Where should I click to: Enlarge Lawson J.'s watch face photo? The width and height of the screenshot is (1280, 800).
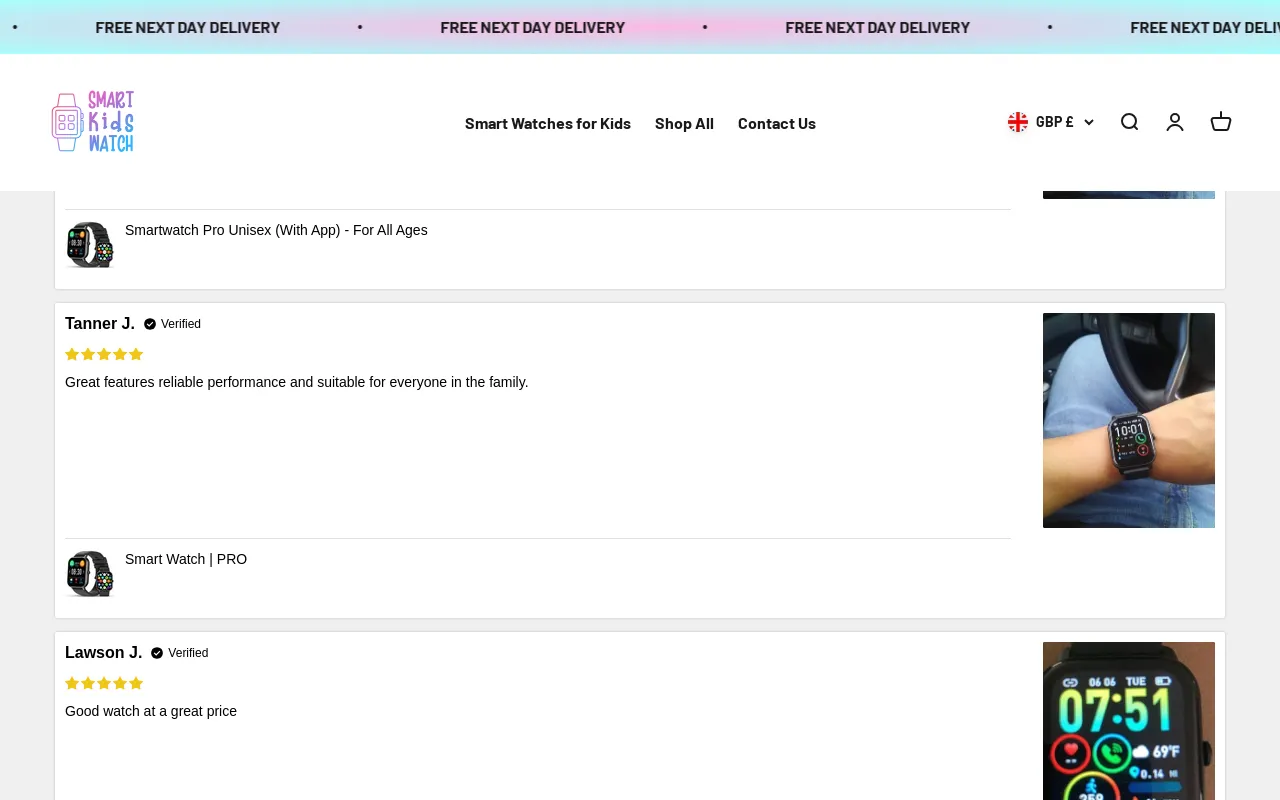[1128, 720]
